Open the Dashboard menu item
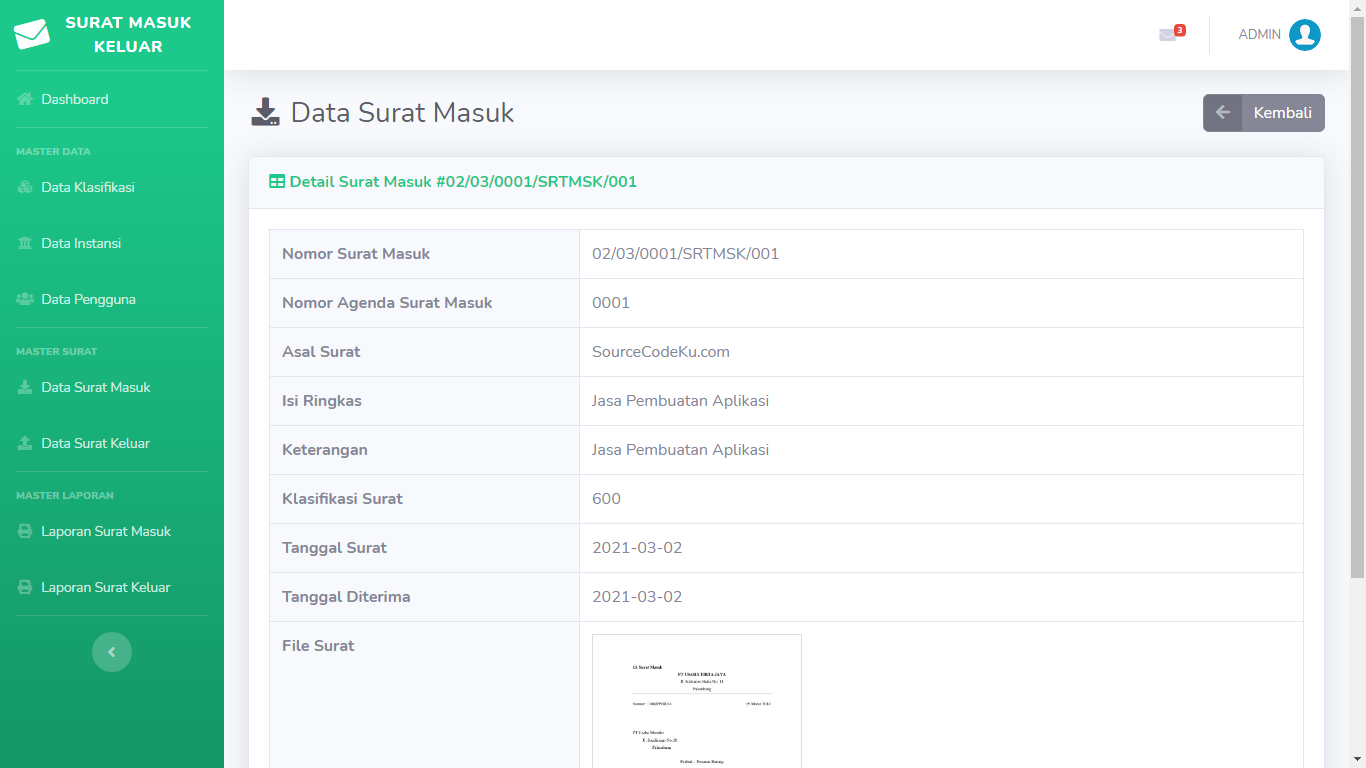Image resolution: width=1366 pixels, height=768 pixels. 112,99
